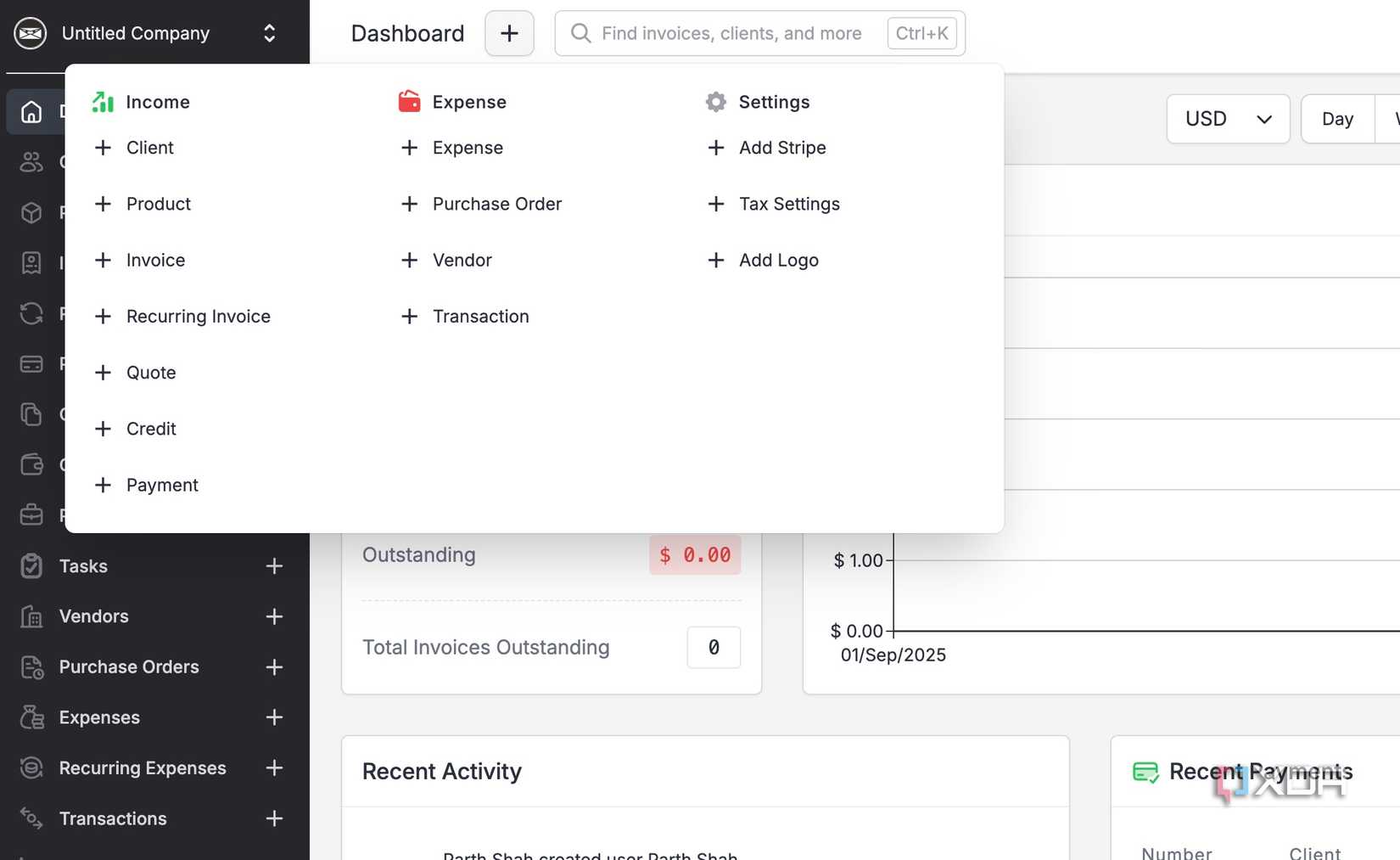
Task: Click the quick-add plus button beside Dashboard
Action: [x=509, y=33]
